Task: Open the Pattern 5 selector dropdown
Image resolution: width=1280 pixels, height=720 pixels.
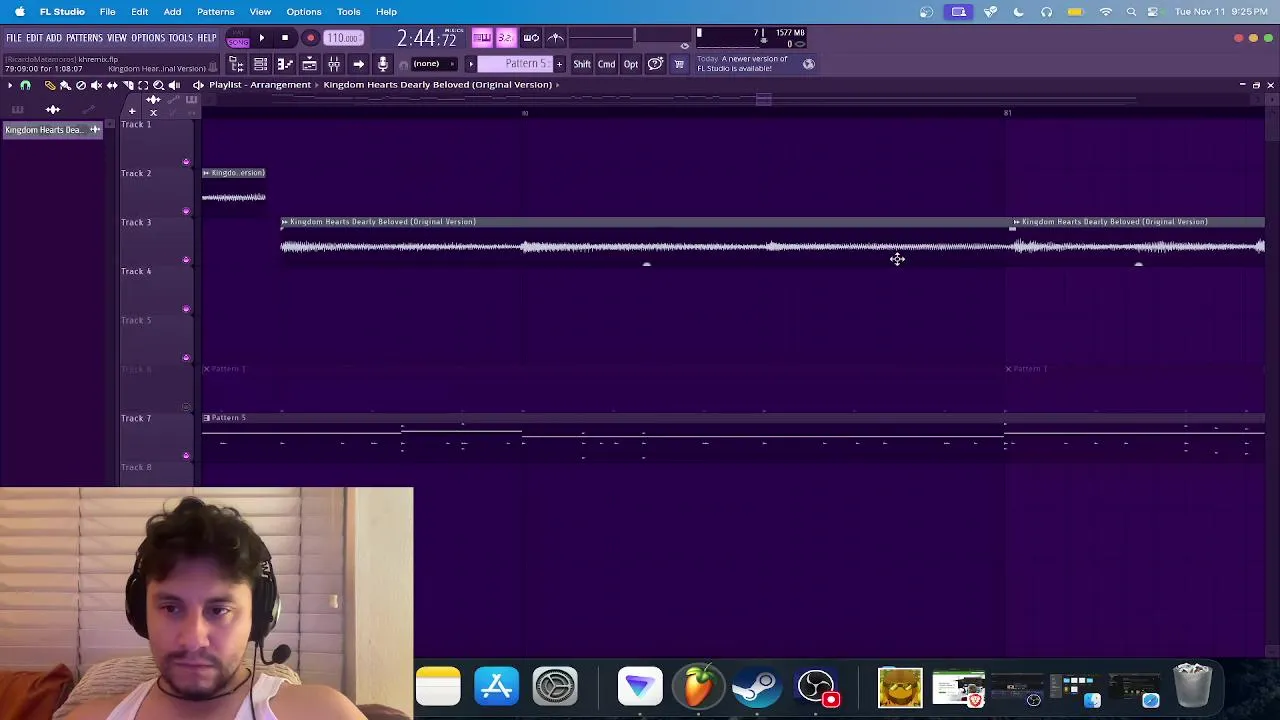Action: [515, 64]
